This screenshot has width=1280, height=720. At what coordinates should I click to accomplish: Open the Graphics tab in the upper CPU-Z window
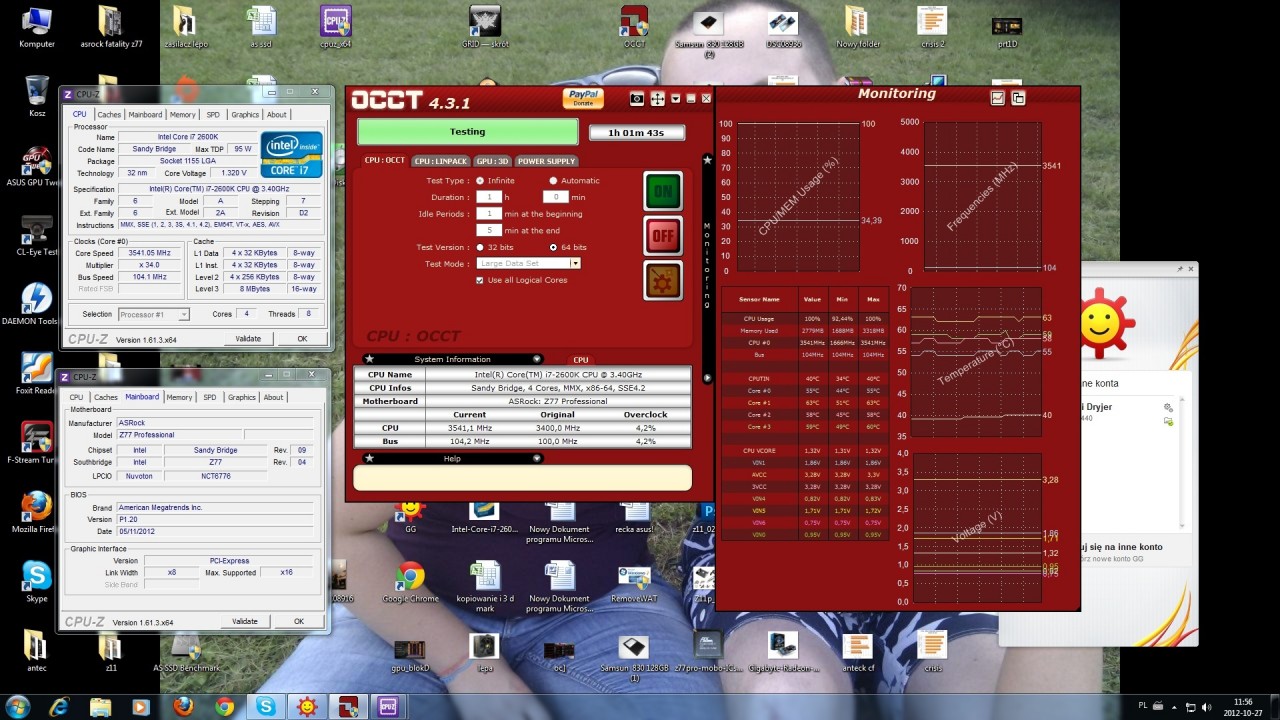click(x=245, y=114)
